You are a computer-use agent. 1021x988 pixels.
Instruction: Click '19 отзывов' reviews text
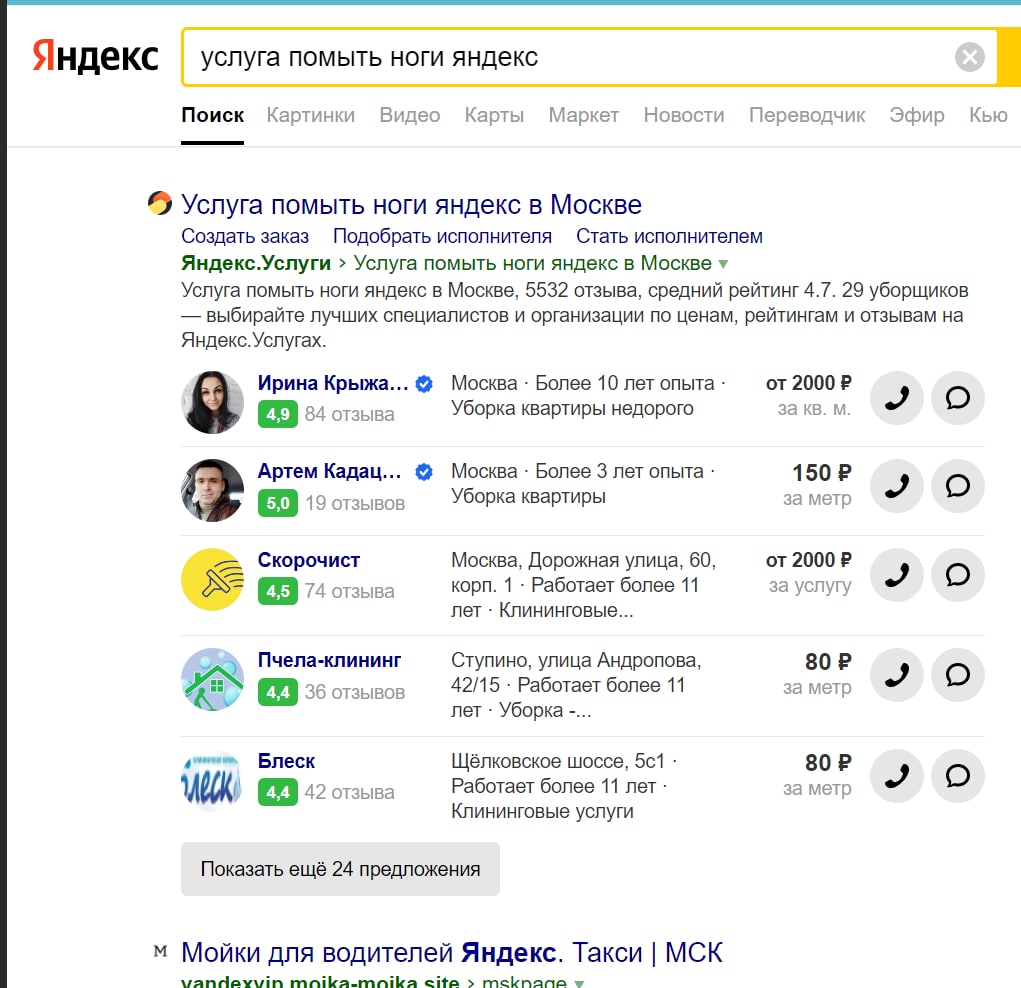click(354, 503)
